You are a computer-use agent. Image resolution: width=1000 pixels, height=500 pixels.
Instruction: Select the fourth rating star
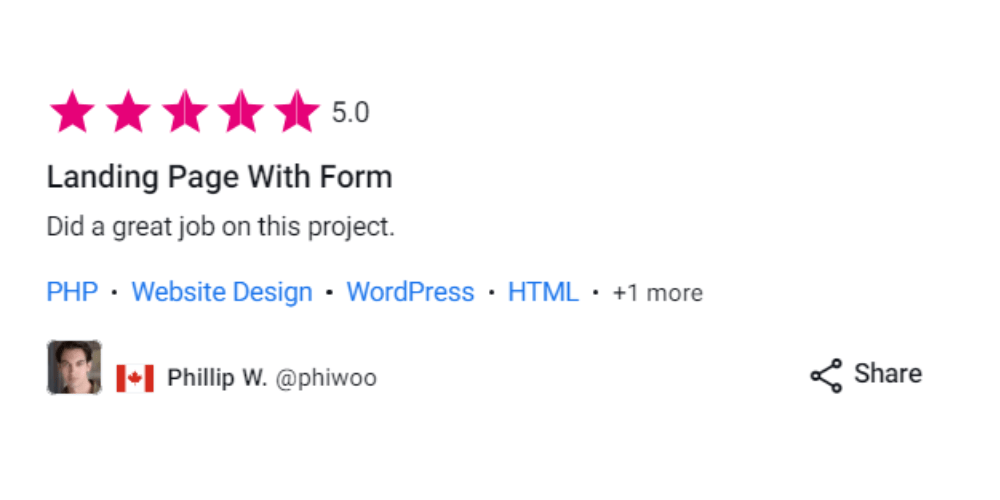point(240,112)
